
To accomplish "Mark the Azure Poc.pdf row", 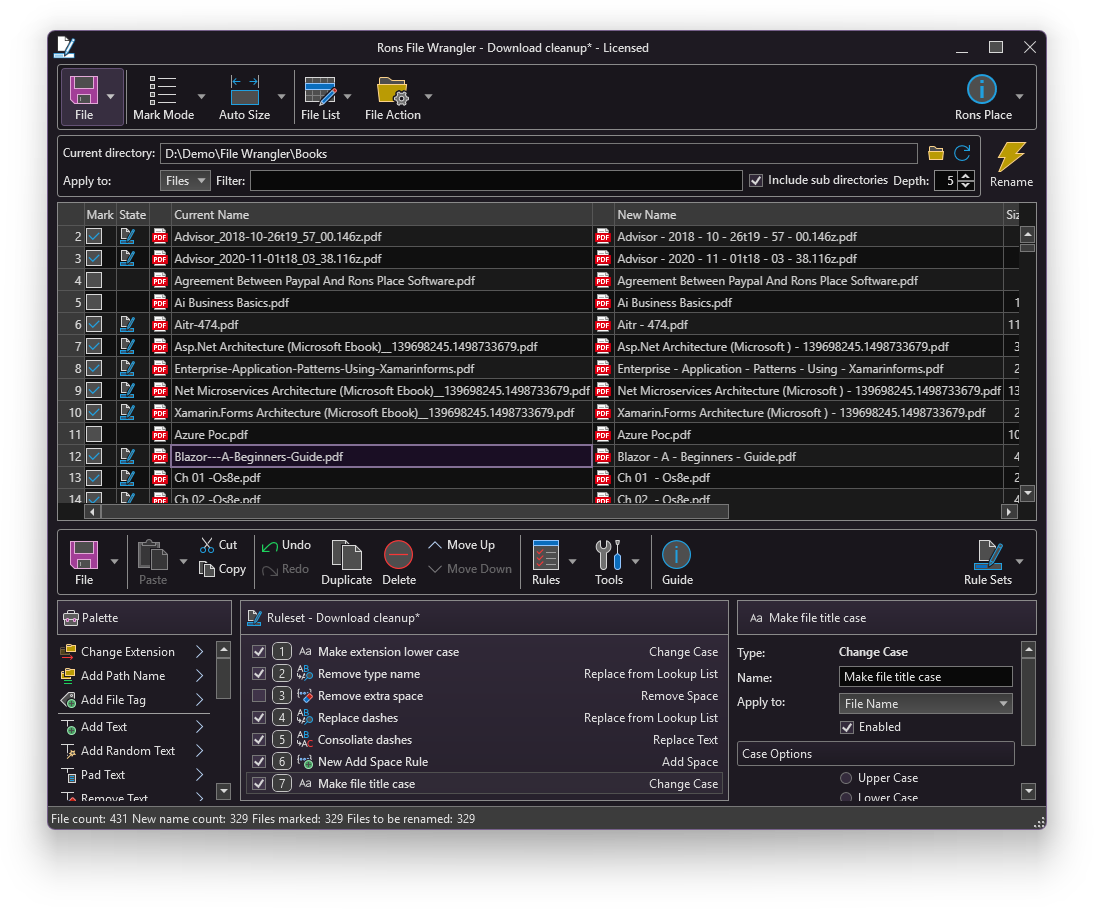I will [x=94, y=435].
